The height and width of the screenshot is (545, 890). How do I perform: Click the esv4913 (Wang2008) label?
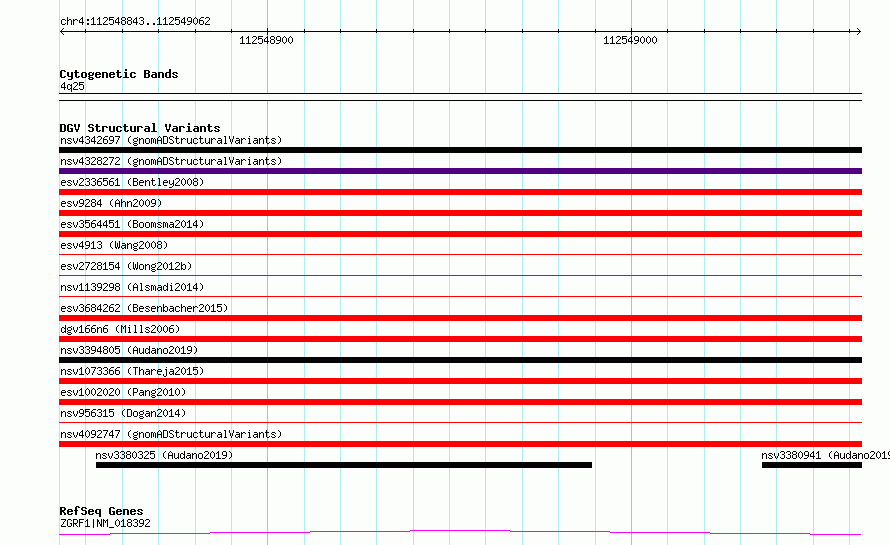[x=114, y=245]
